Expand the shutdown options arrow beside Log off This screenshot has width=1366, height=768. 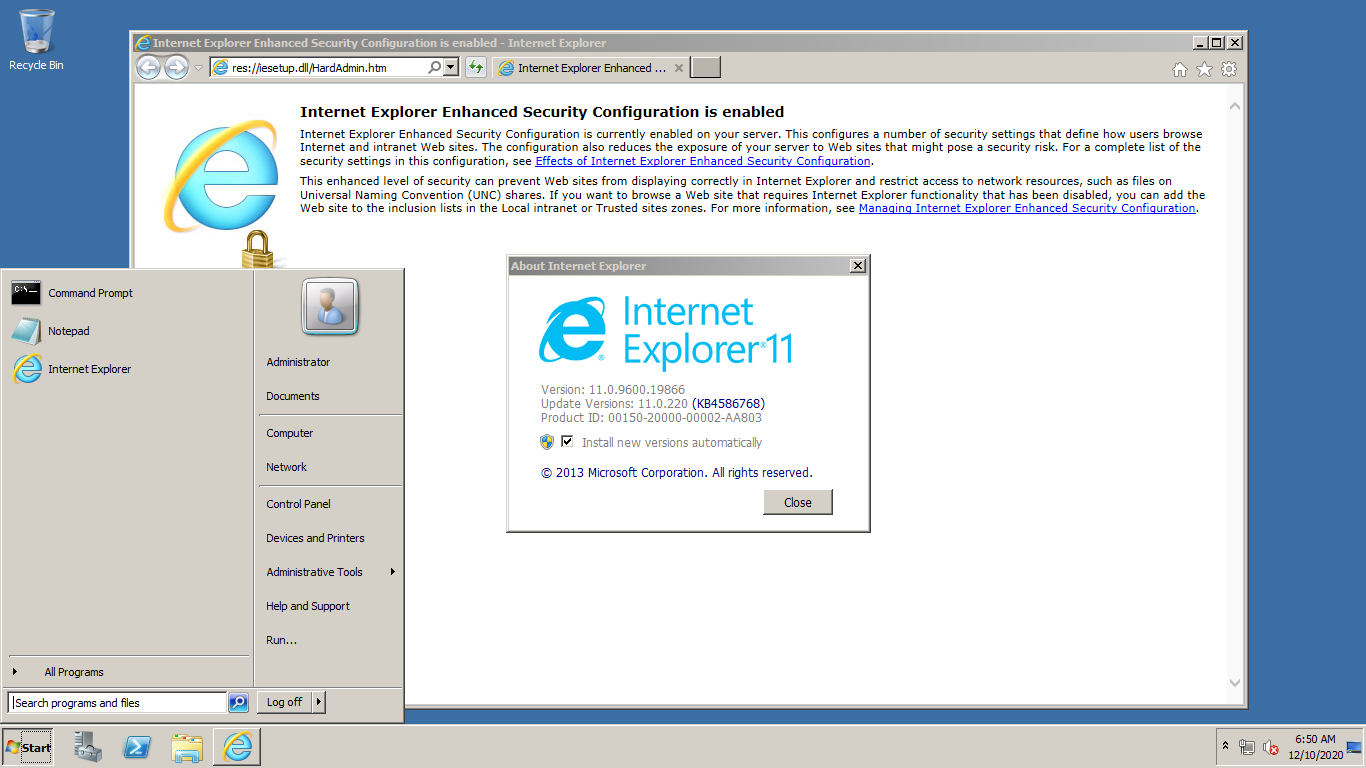[319, 702]
